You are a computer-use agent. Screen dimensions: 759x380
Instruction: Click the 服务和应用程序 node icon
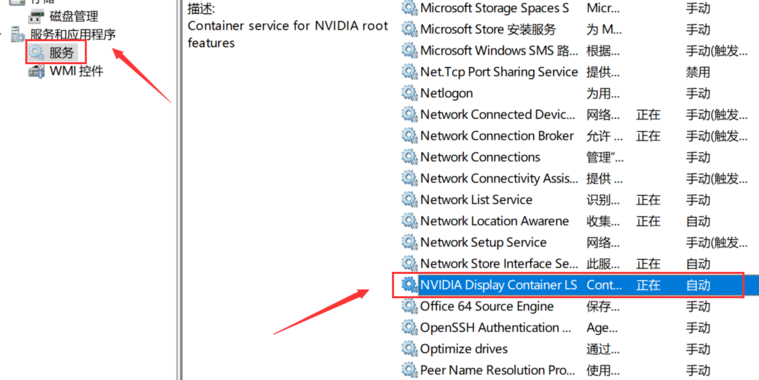(18, 34)
